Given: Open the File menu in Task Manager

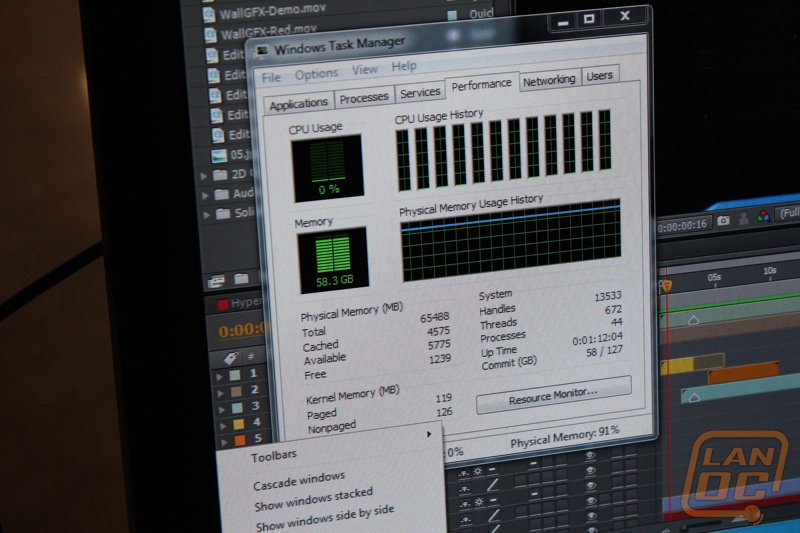Looking at the screenshot, I should (271, 78).
